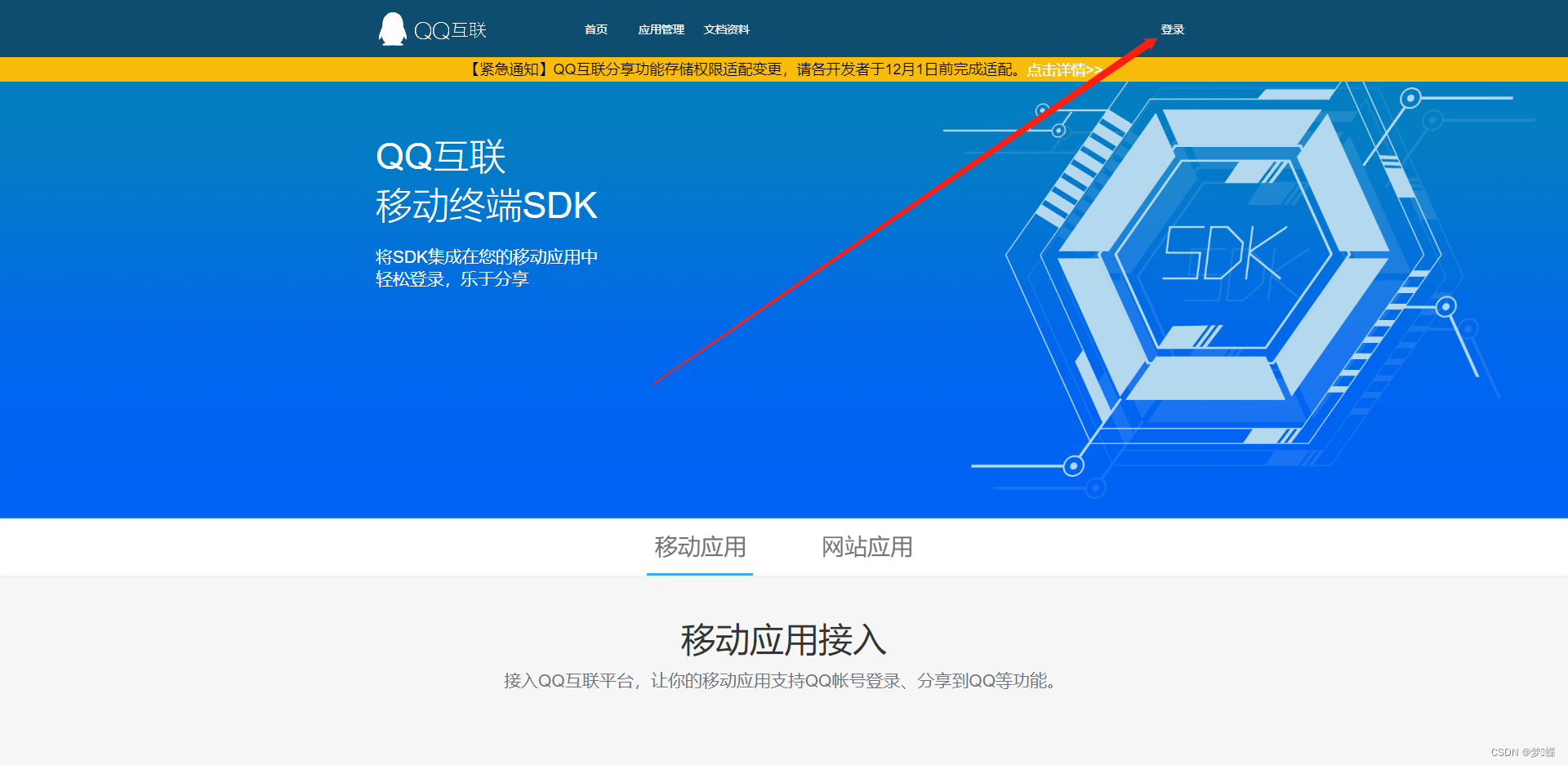Open the 点击详情>> notice link

[x=1064, y=69]
